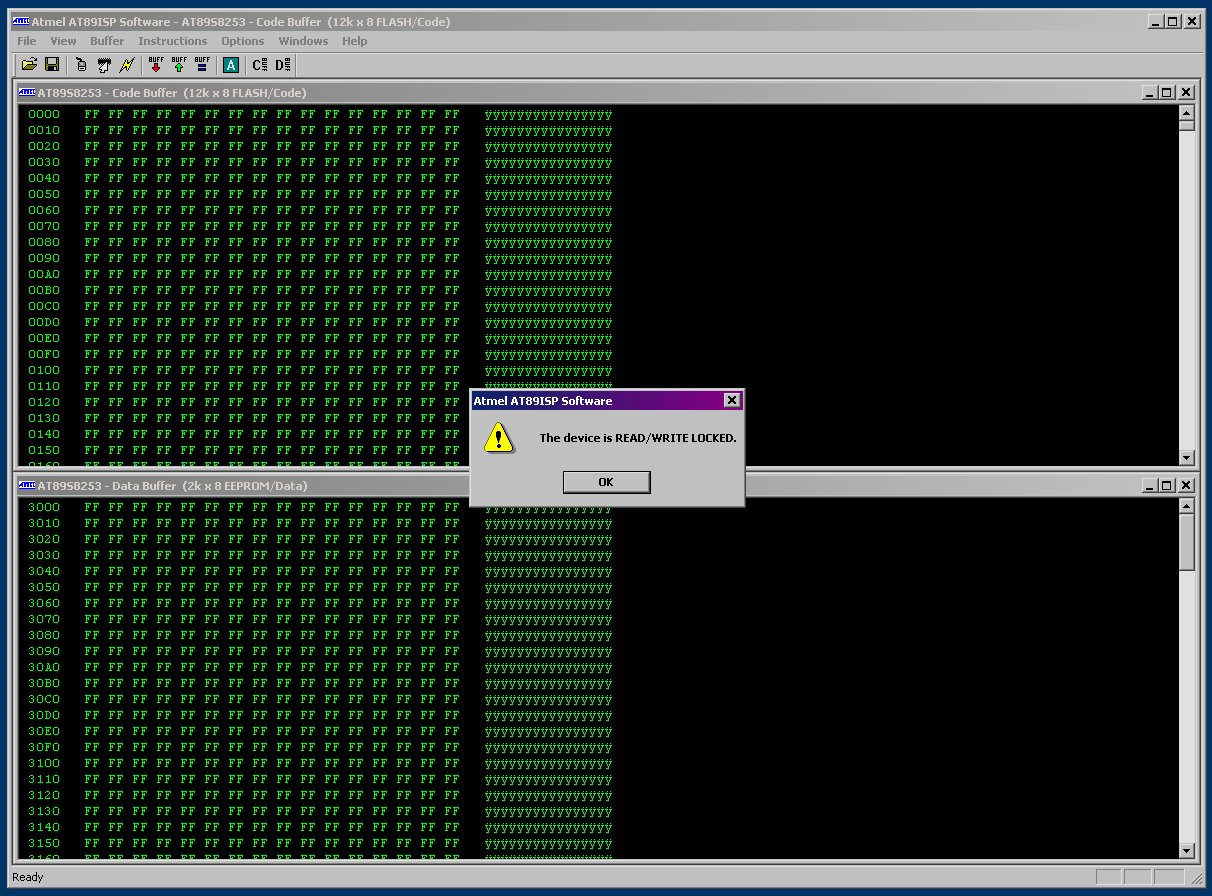Open the Options menu
This screenshot has height=896, width=1212.
pos(243,41)
